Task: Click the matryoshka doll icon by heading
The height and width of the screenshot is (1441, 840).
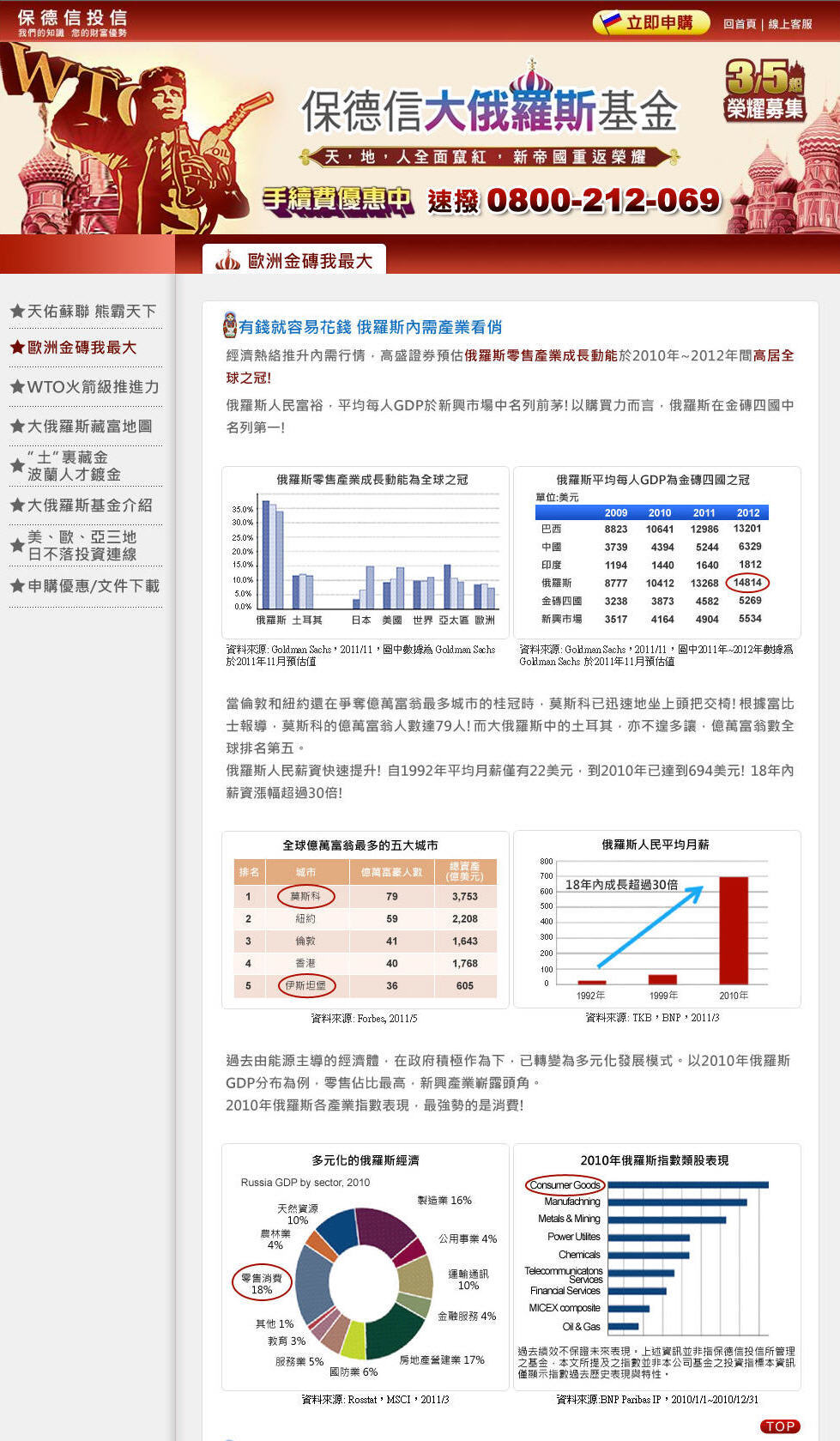Action: tap(229, 324)
